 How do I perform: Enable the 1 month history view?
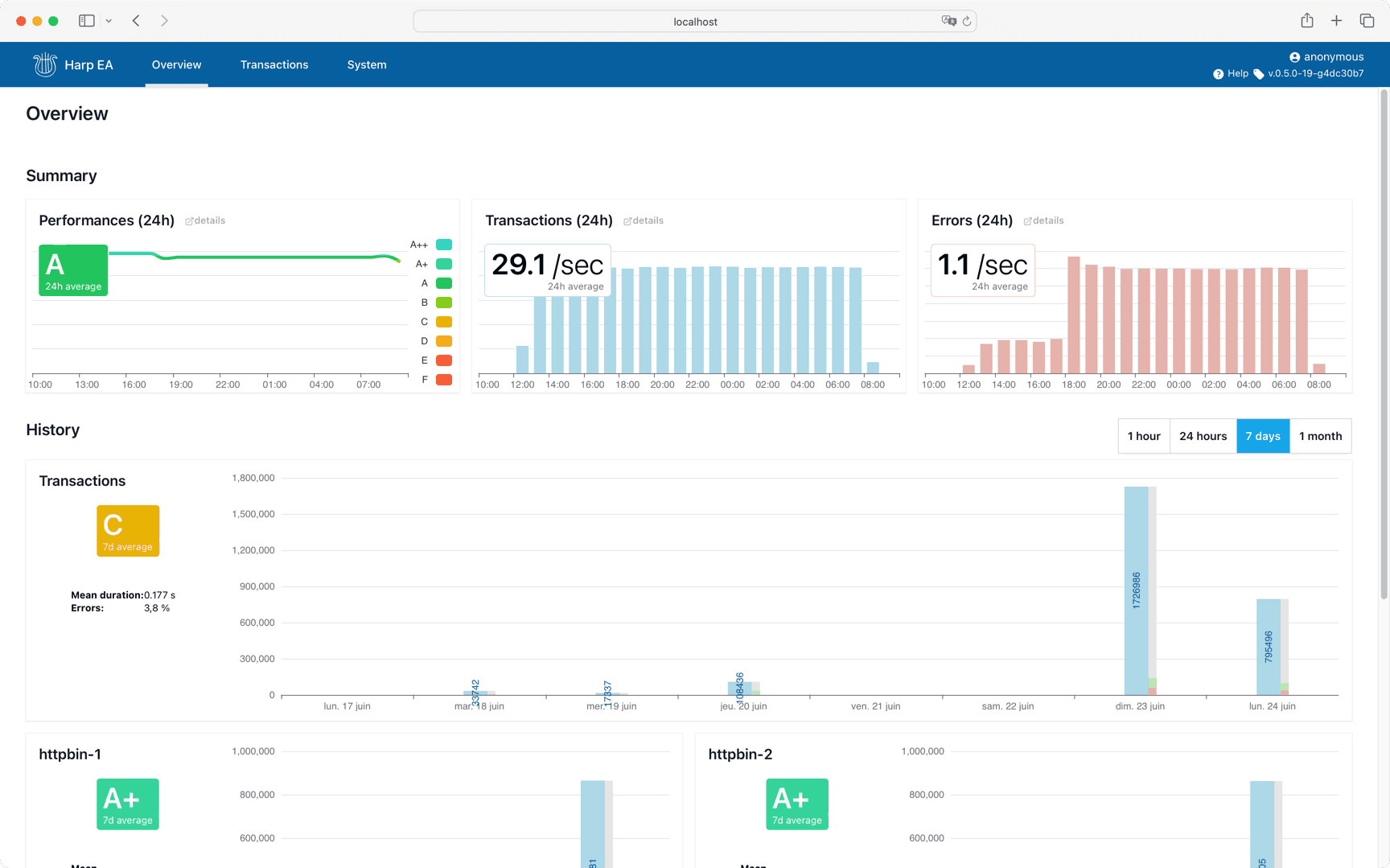click(x=1320, y=436)
